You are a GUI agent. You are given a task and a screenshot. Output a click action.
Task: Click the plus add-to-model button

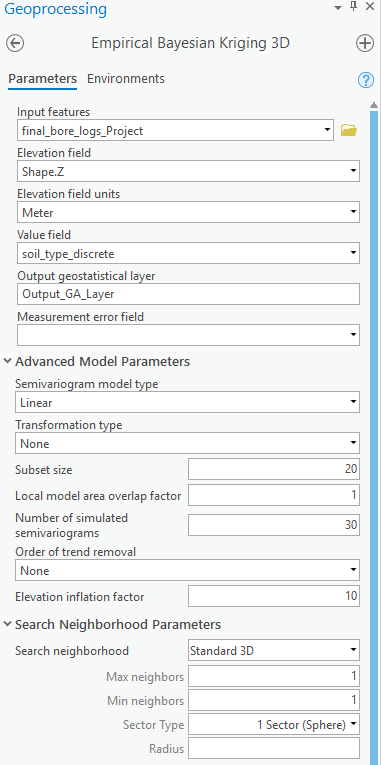pyautogui.click(x=364, y=43)
